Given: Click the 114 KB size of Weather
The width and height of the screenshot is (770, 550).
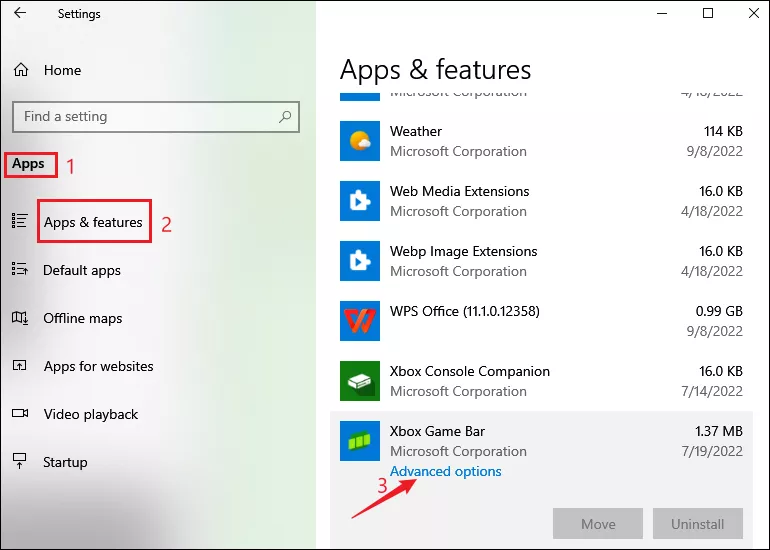Looking at the screenshot, I should (723, 131).
